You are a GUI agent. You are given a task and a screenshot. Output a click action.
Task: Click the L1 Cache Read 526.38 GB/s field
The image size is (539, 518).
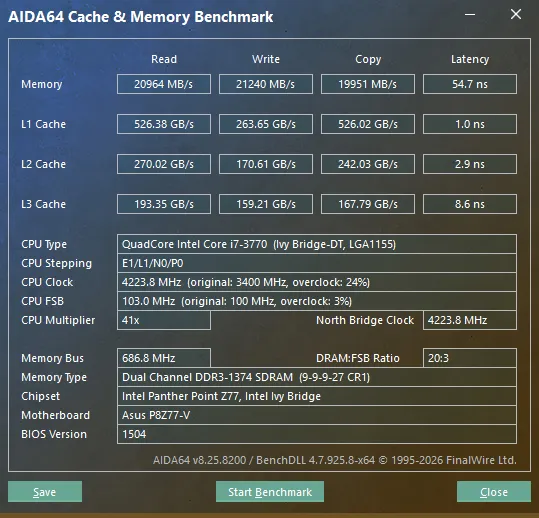164,124
